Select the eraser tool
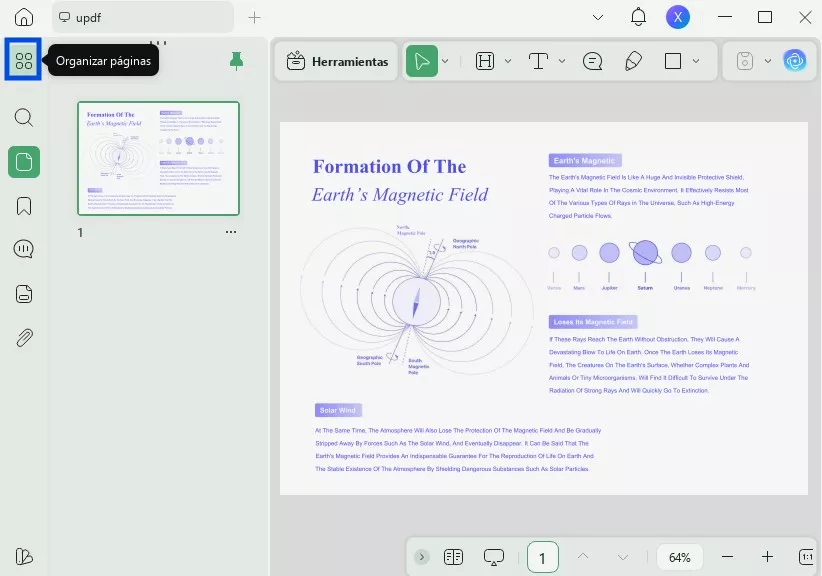This screenshot has width=822, height=576. [633, 61]
